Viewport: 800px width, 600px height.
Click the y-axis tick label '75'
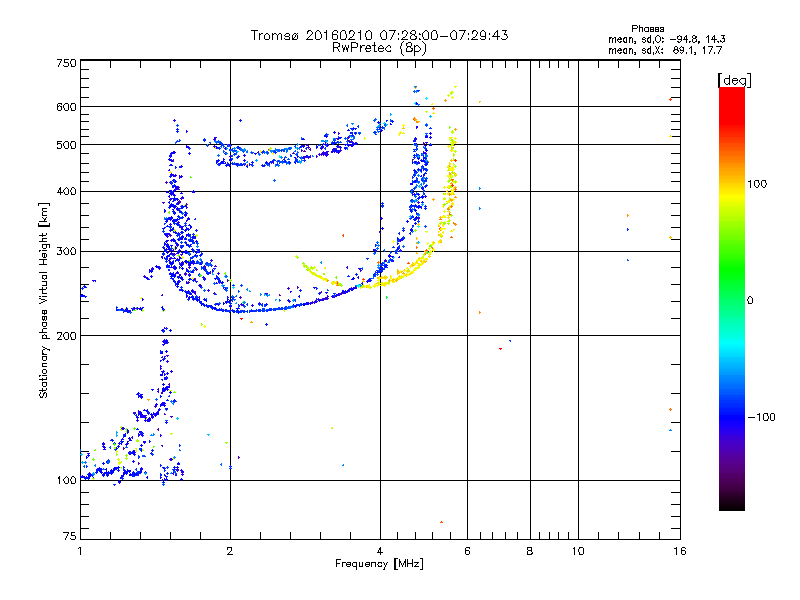pyautogui.click(x=70, y=536)
